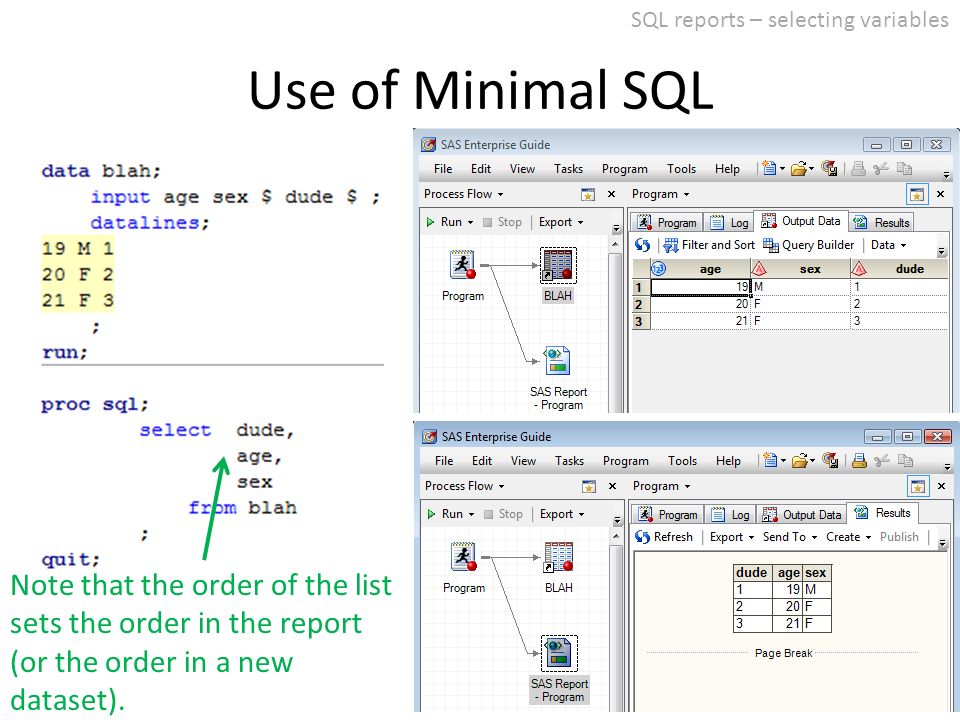
Task: Click Cut scissors icon in upper window toolbar
Action: (881, 169)
